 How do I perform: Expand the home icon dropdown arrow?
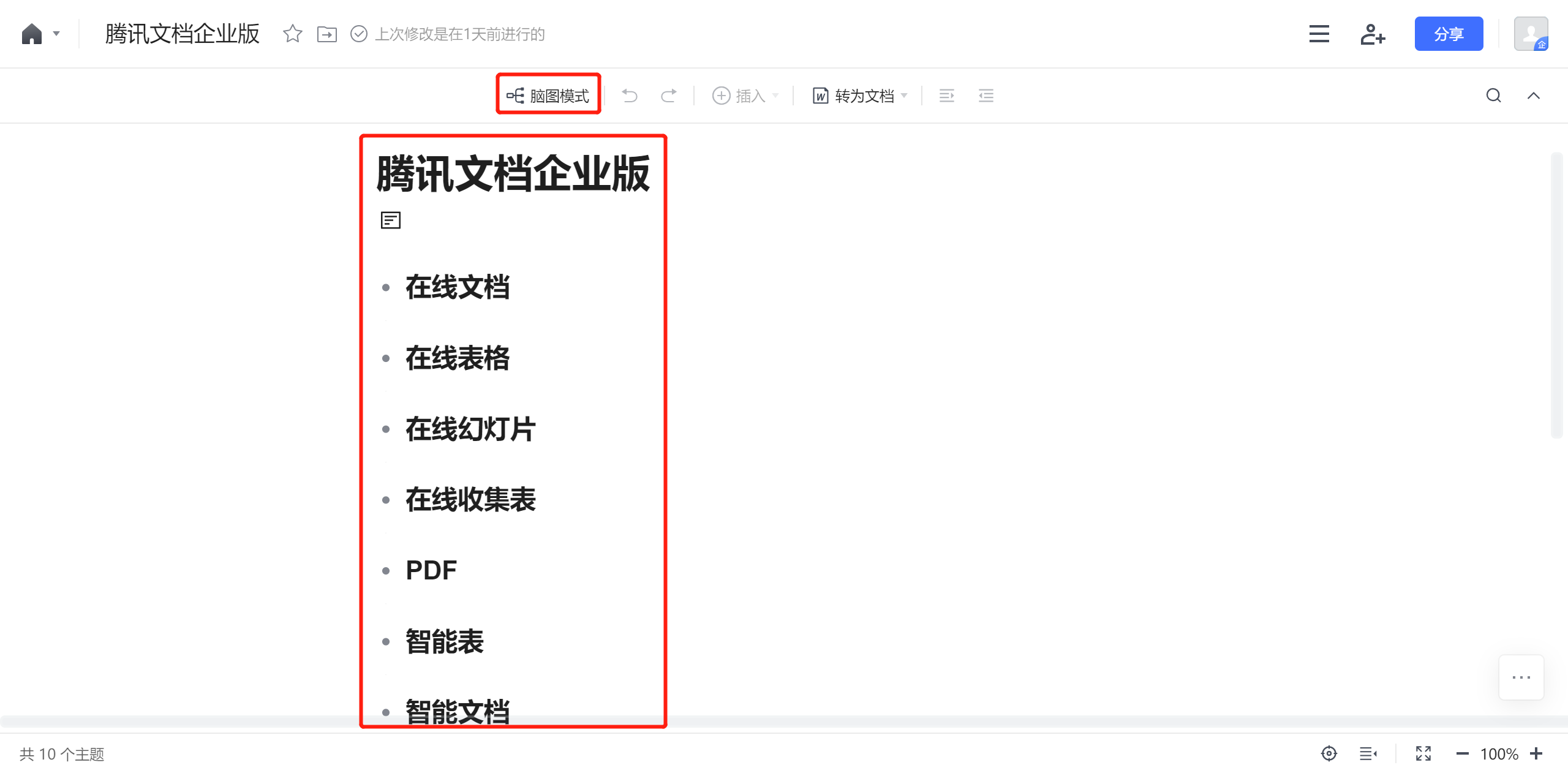tap(56, 34)
